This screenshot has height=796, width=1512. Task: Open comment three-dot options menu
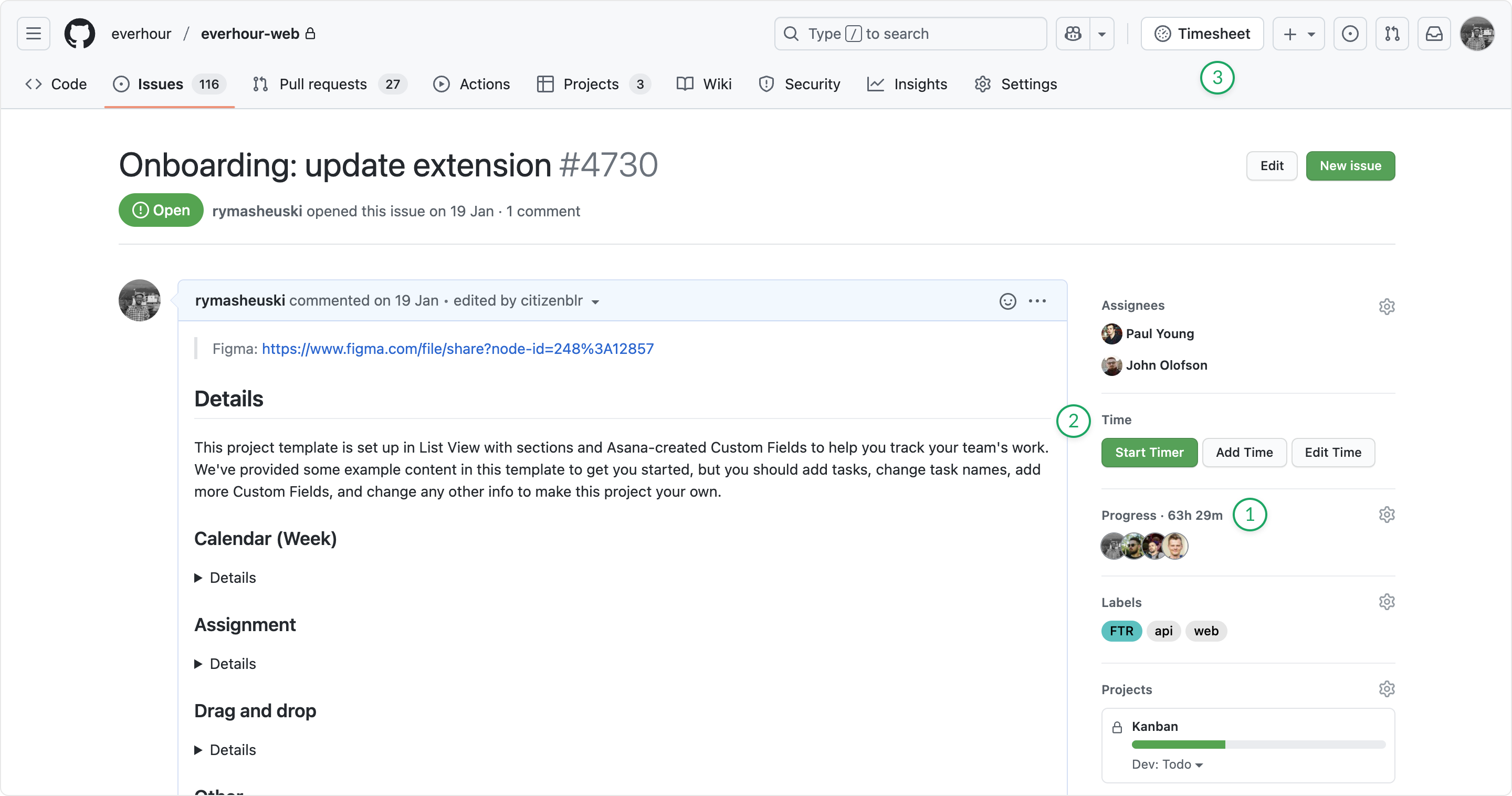click(1037, 301)
